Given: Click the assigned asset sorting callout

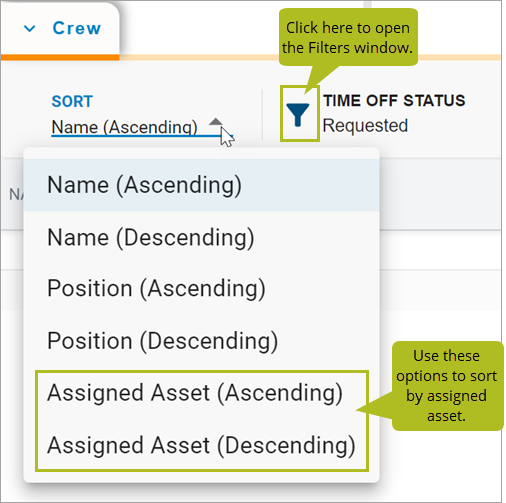Looking at the screenshot, I should 447,386.
